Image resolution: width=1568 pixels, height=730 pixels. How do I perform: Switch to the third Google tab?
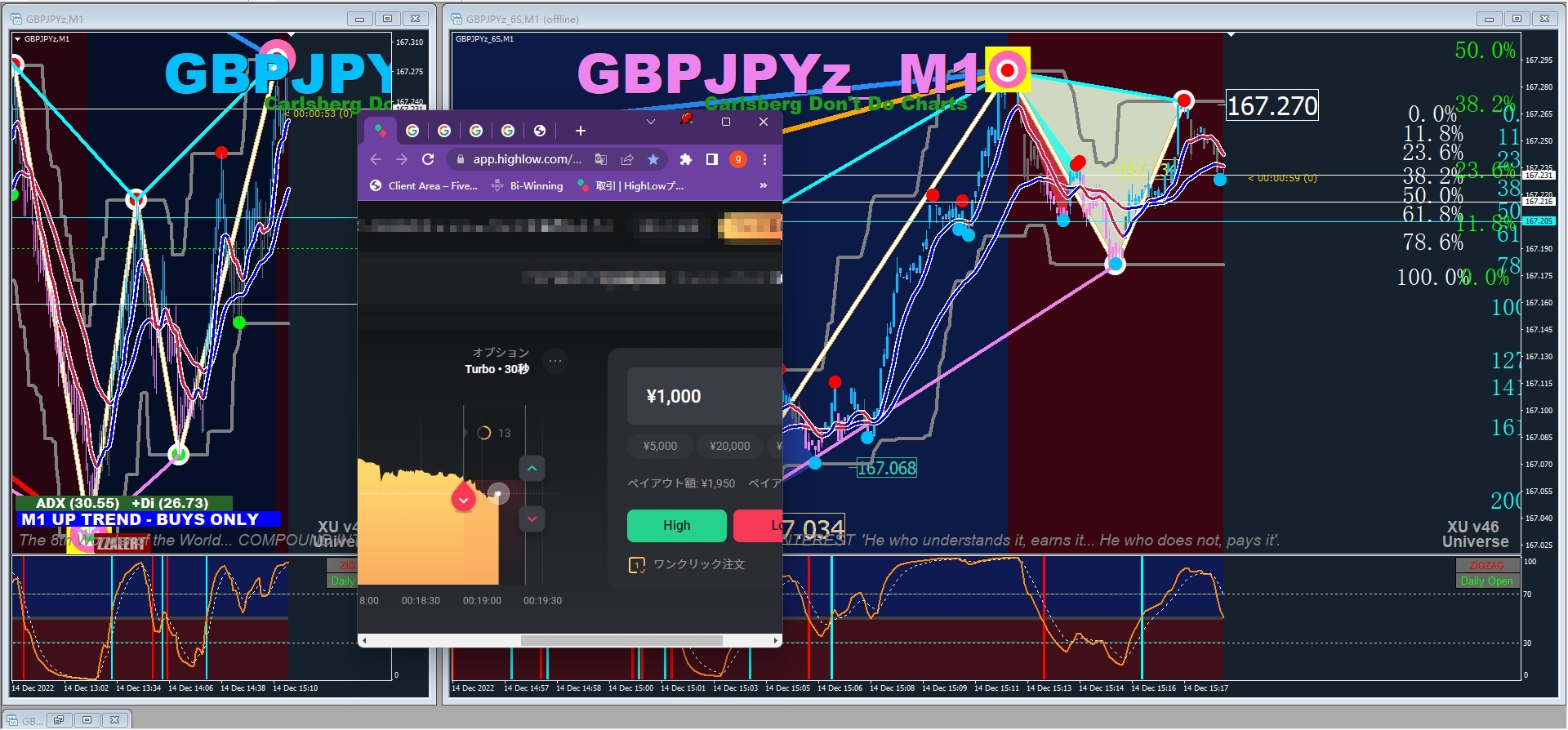click(x=476, y=131)
